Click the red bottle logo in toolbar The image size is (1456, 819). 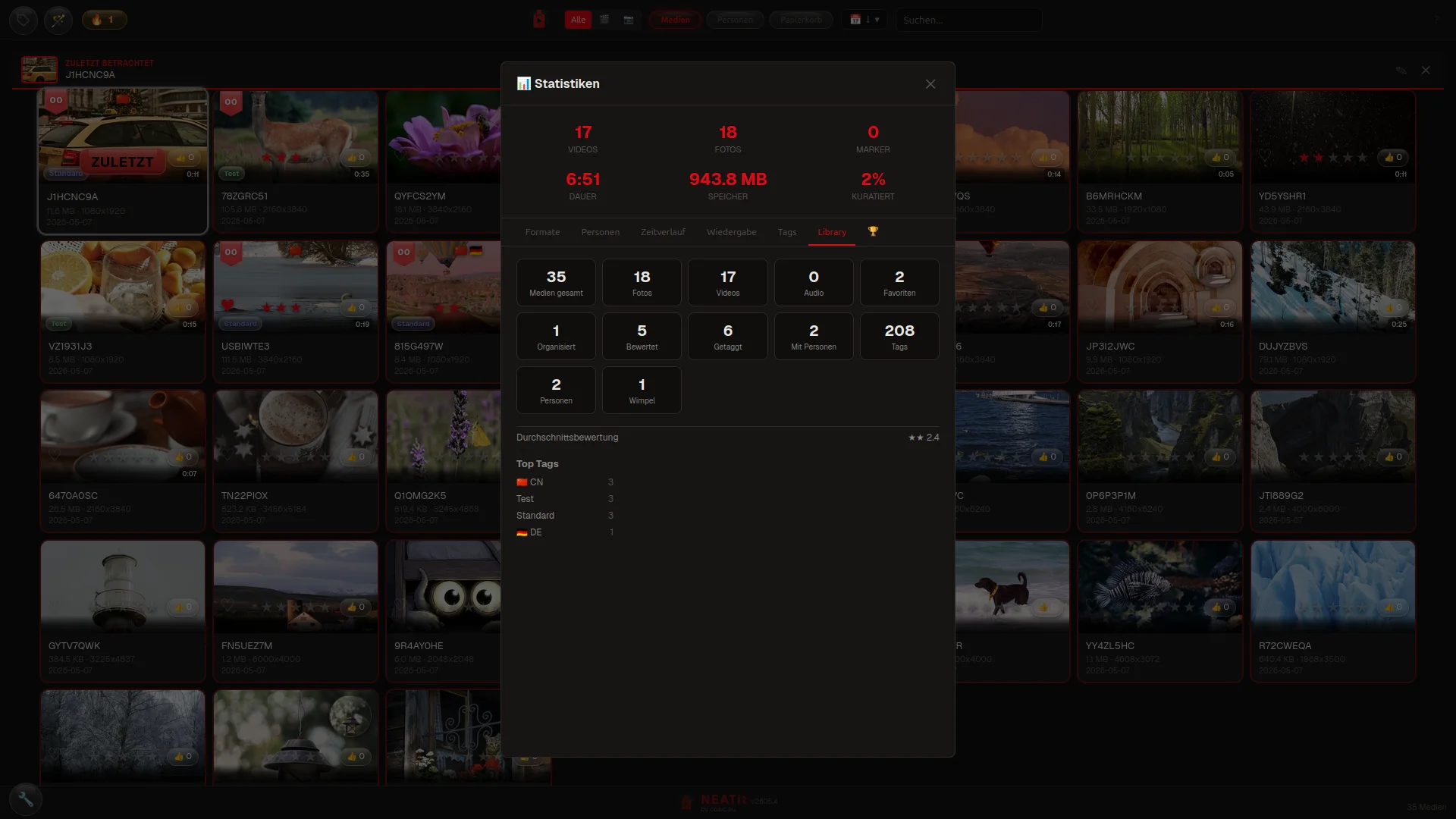539,20
